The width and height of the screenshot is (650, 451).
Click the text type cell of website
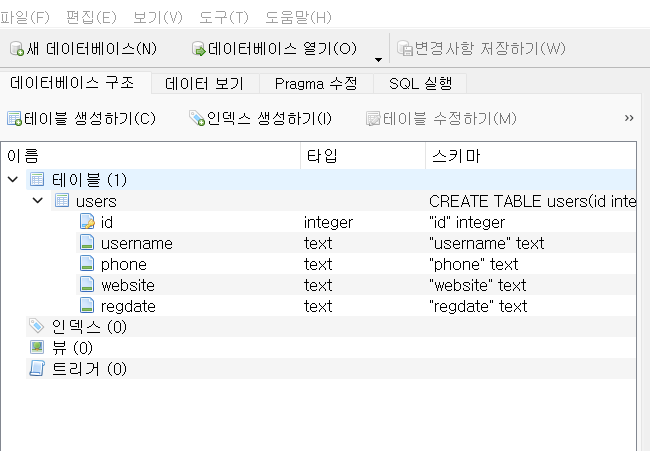(318, 285)
